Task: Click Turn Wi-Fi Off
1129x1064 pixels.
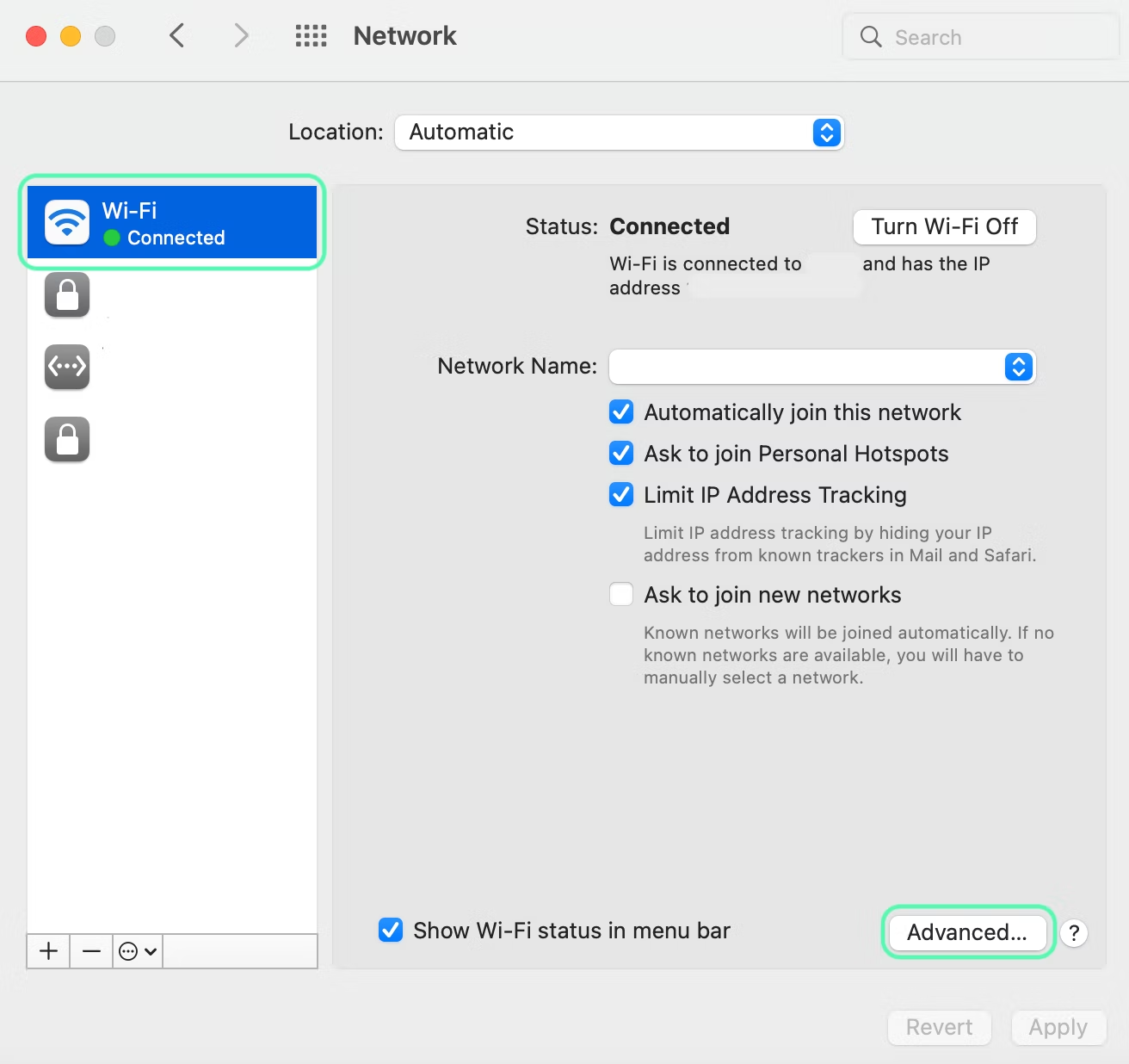Action: [944, 226]
